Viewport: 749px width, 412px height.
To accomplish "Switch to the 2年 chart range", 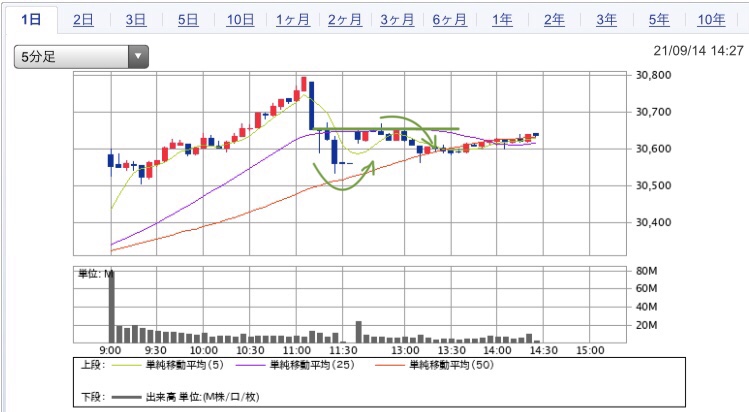I will coord(554,20).
